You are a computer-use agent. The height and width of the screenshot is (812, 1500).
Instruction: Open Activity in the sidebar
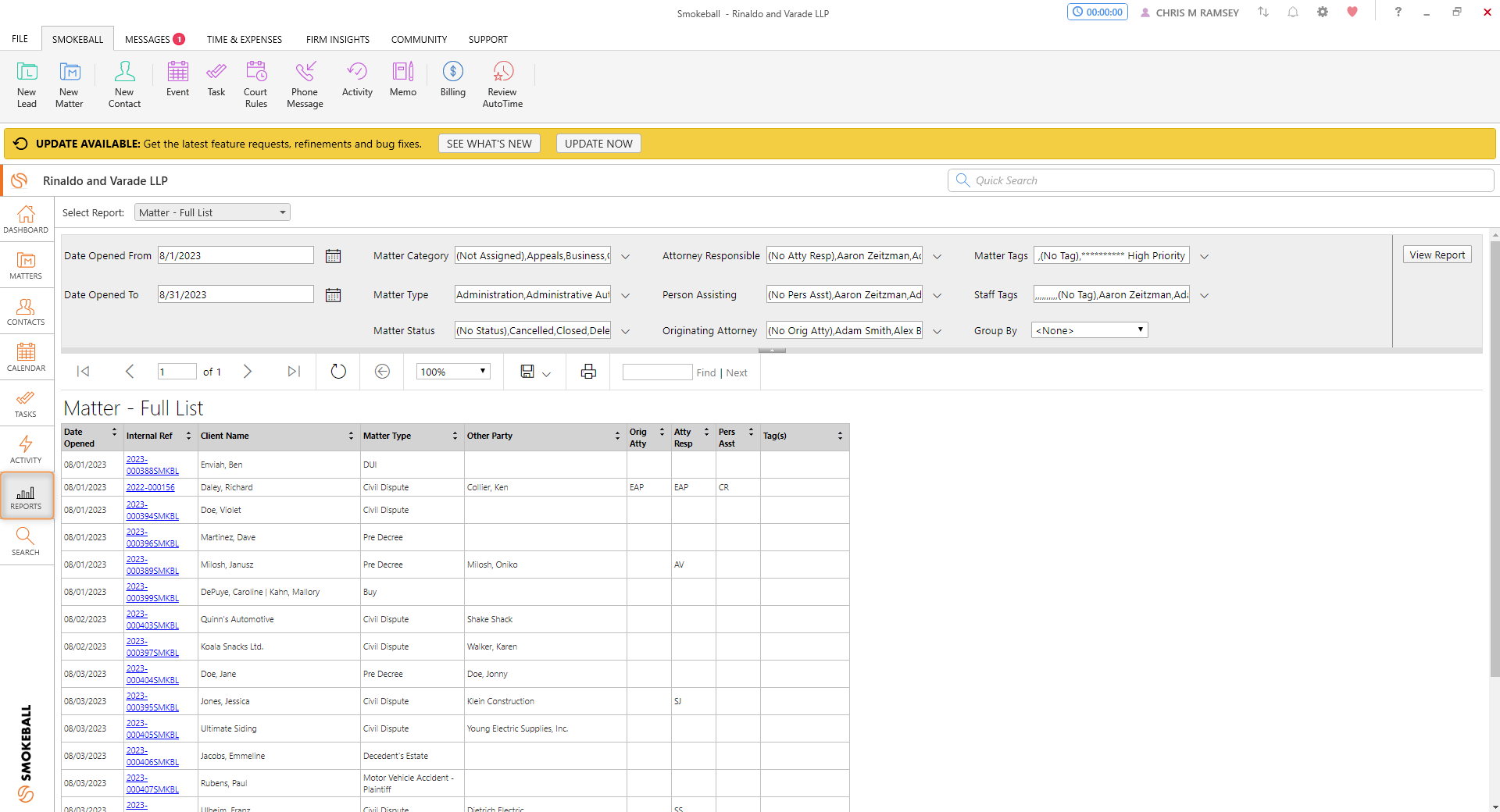pos(26,450)
